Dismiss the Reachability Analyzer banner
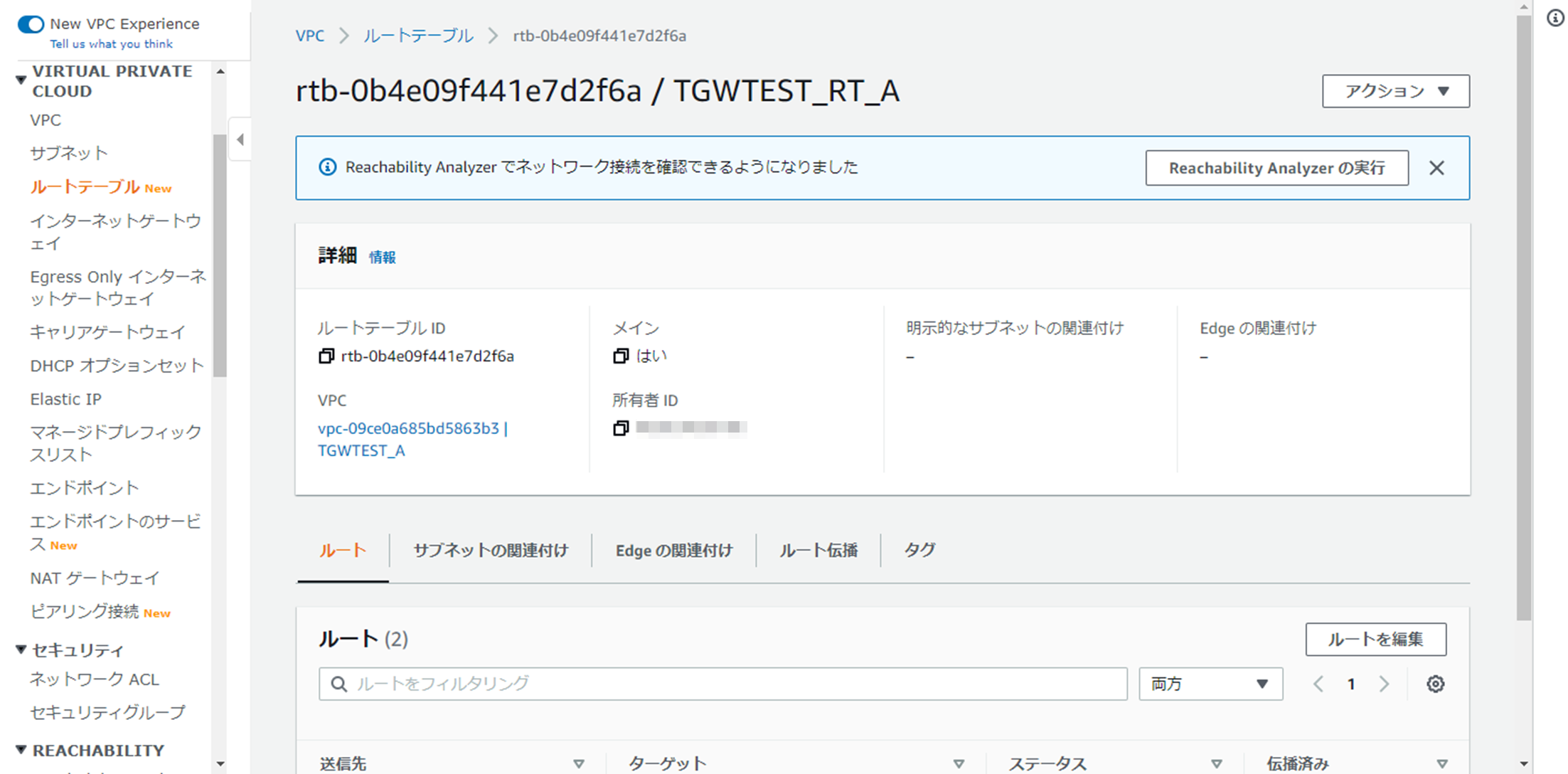Image resolution: width=1568 pixels, height=774 pixels. [1436, 168]
